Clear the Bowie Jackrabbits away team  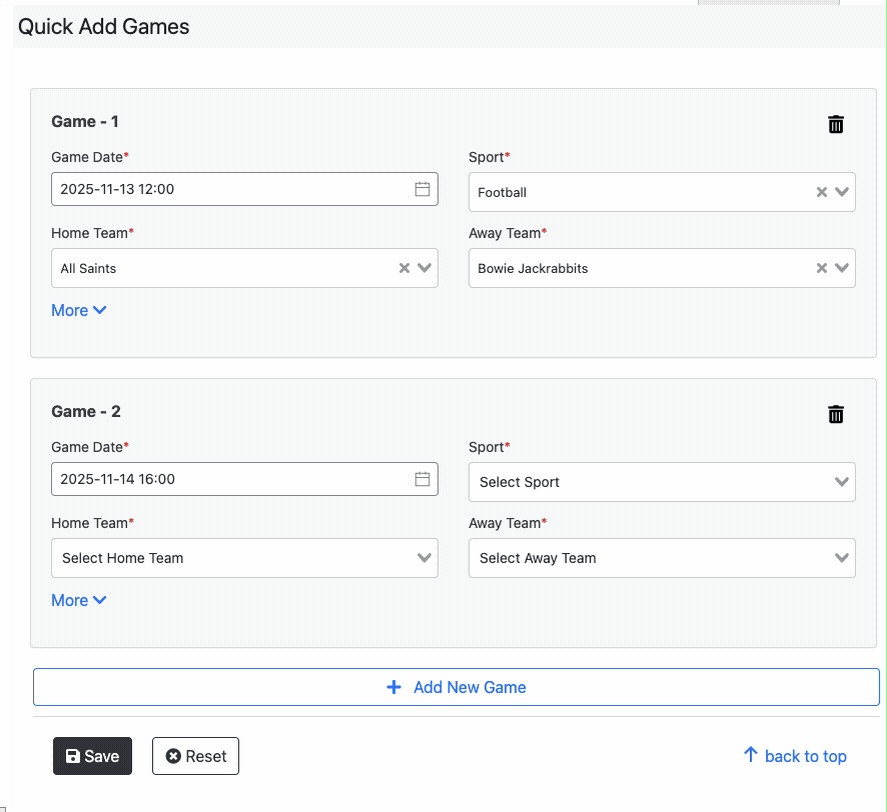pyautogui.click(x=821, y=268)
